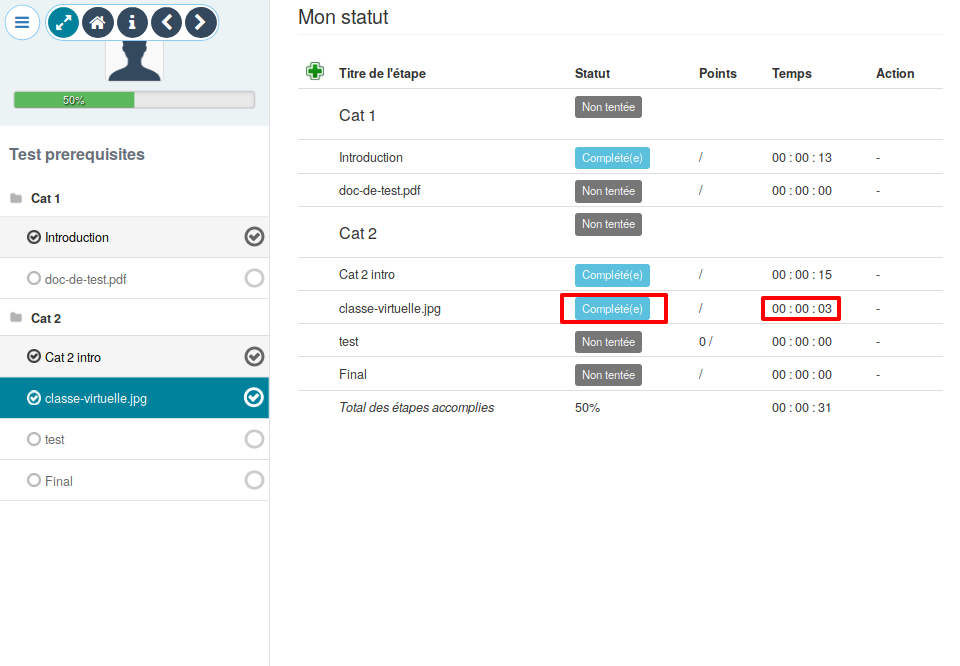Return to the course home step
The image size is (960, 666).
pyautogui.click(x=97, y=22)
